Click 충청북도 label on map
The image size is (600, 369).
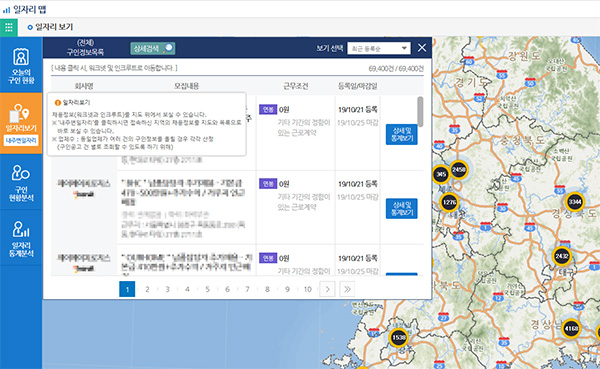(522, 140)
